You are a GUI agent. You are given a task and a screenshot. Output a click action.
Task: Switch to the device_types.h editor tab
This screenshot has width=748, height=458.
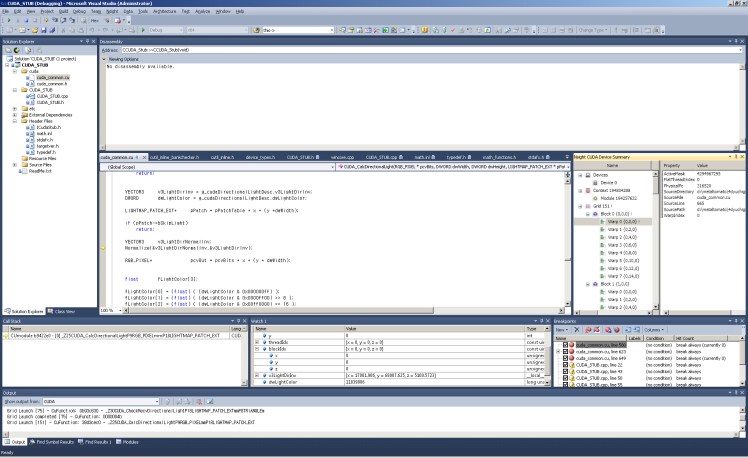[260, 157]
